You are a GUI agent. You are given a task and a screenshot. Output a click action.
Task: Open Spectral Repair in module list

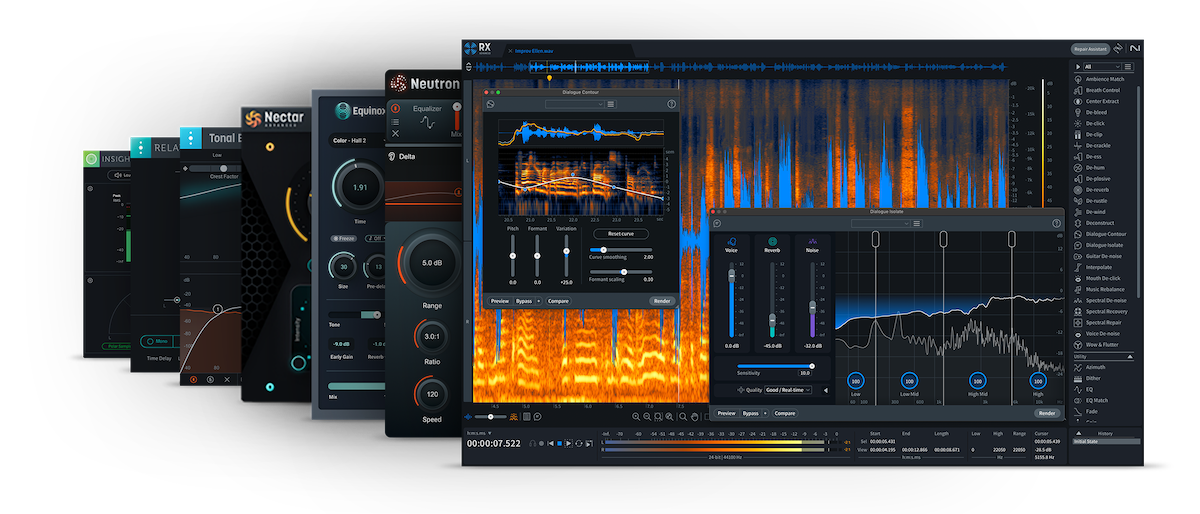[1105, 322]
